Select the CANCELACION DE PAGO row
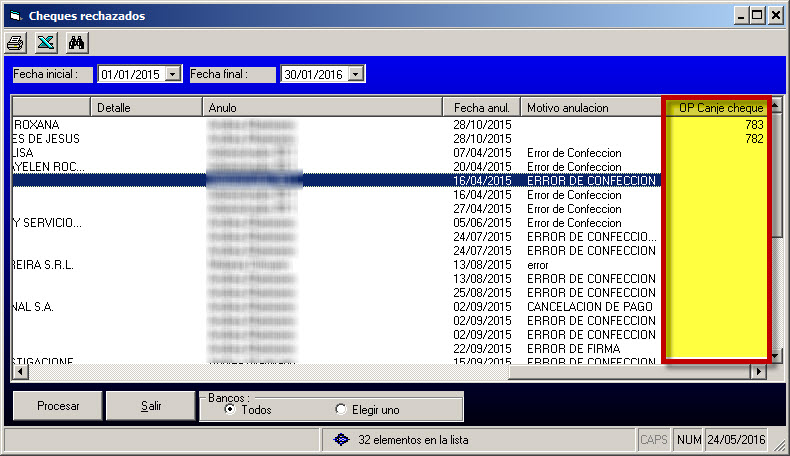Viewport: 790px width, 456px height. click(590, 306)
